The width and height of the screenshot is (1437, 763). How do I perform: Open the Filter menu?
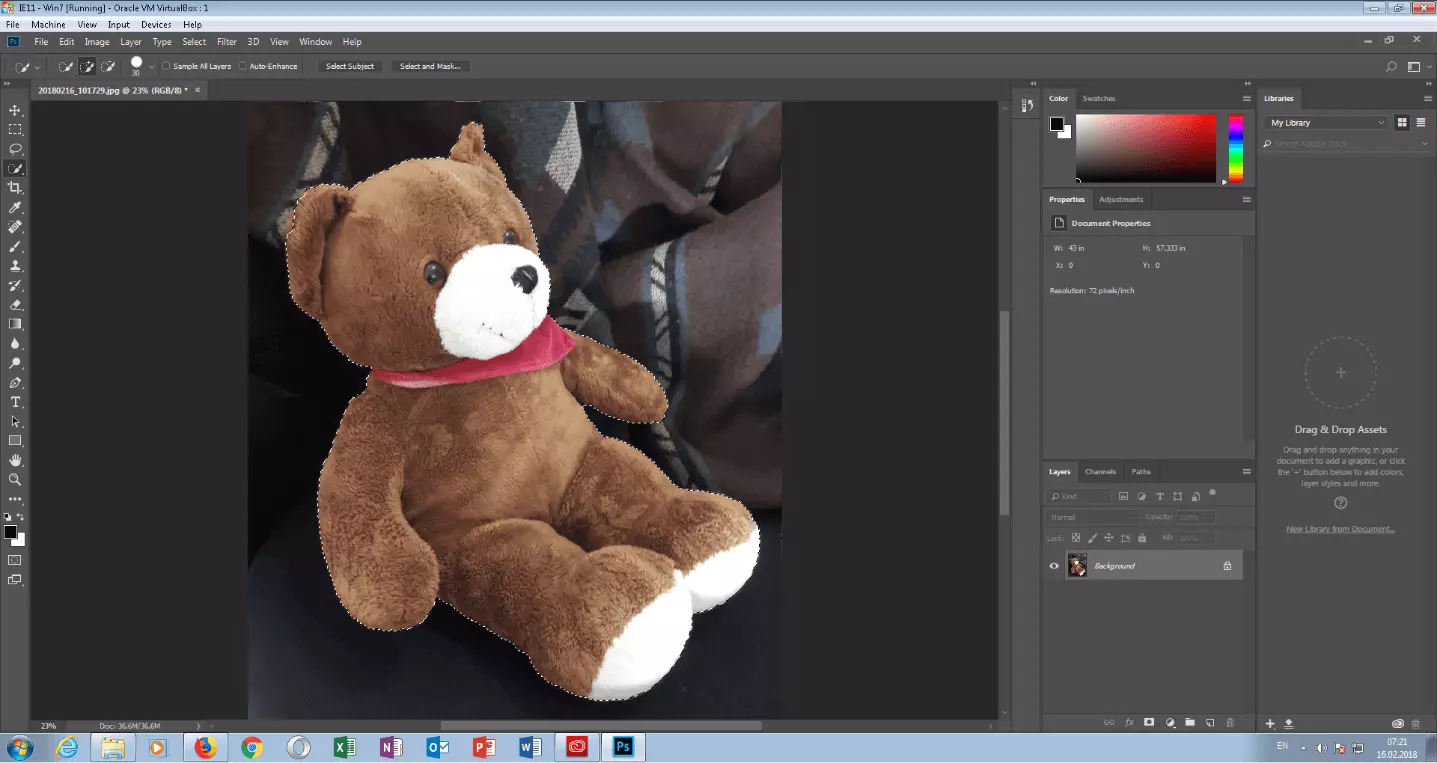click(x=227, y=42)
